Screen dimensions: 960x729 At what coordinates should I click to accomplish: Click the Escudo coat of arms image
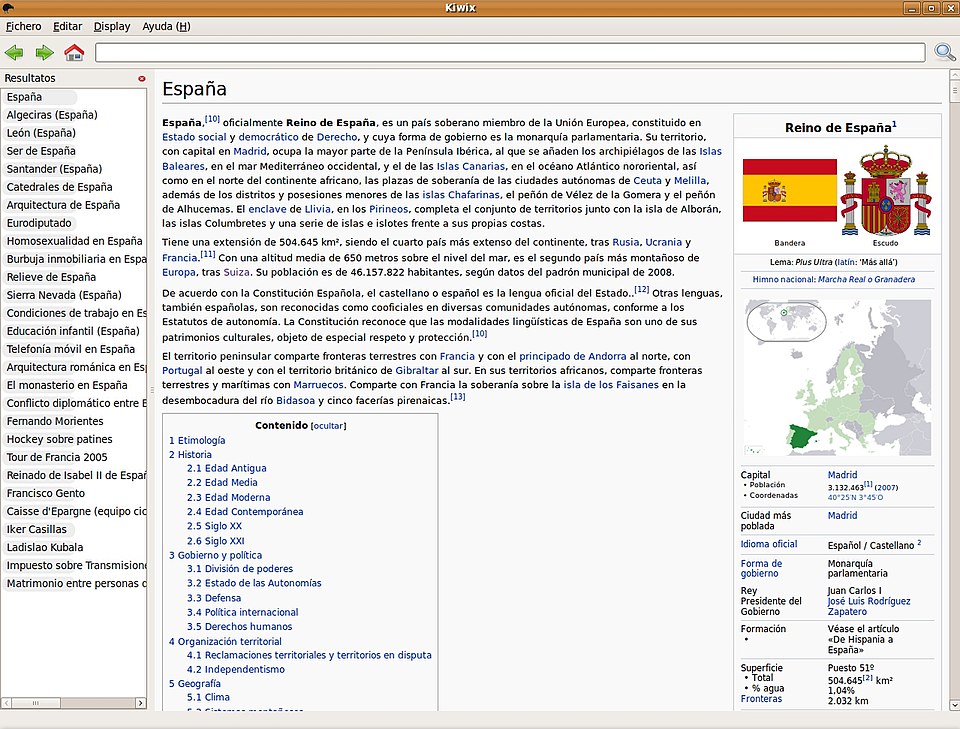click(886, 191)
